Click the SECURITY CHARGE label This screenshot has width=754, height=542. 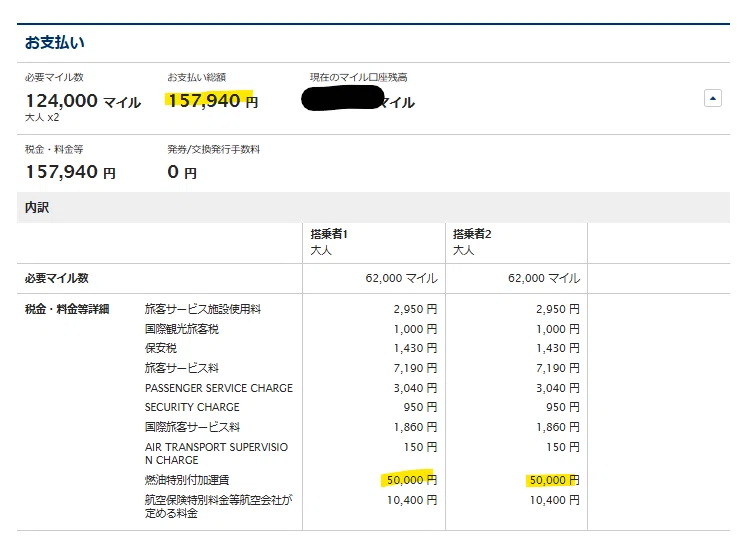tap(192, 407)
